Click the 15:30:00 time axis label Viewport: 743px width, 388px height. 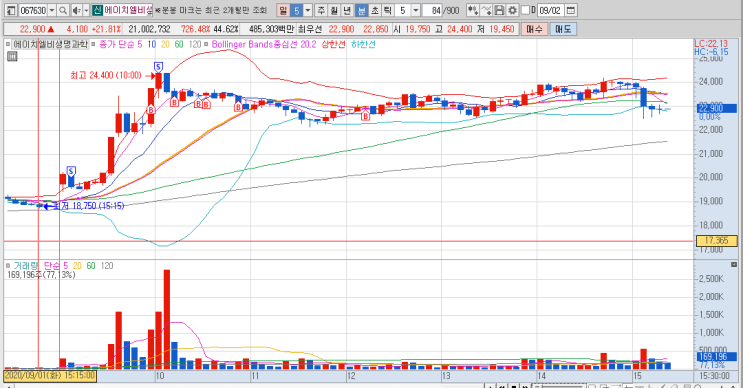click(x=714, y=376)
